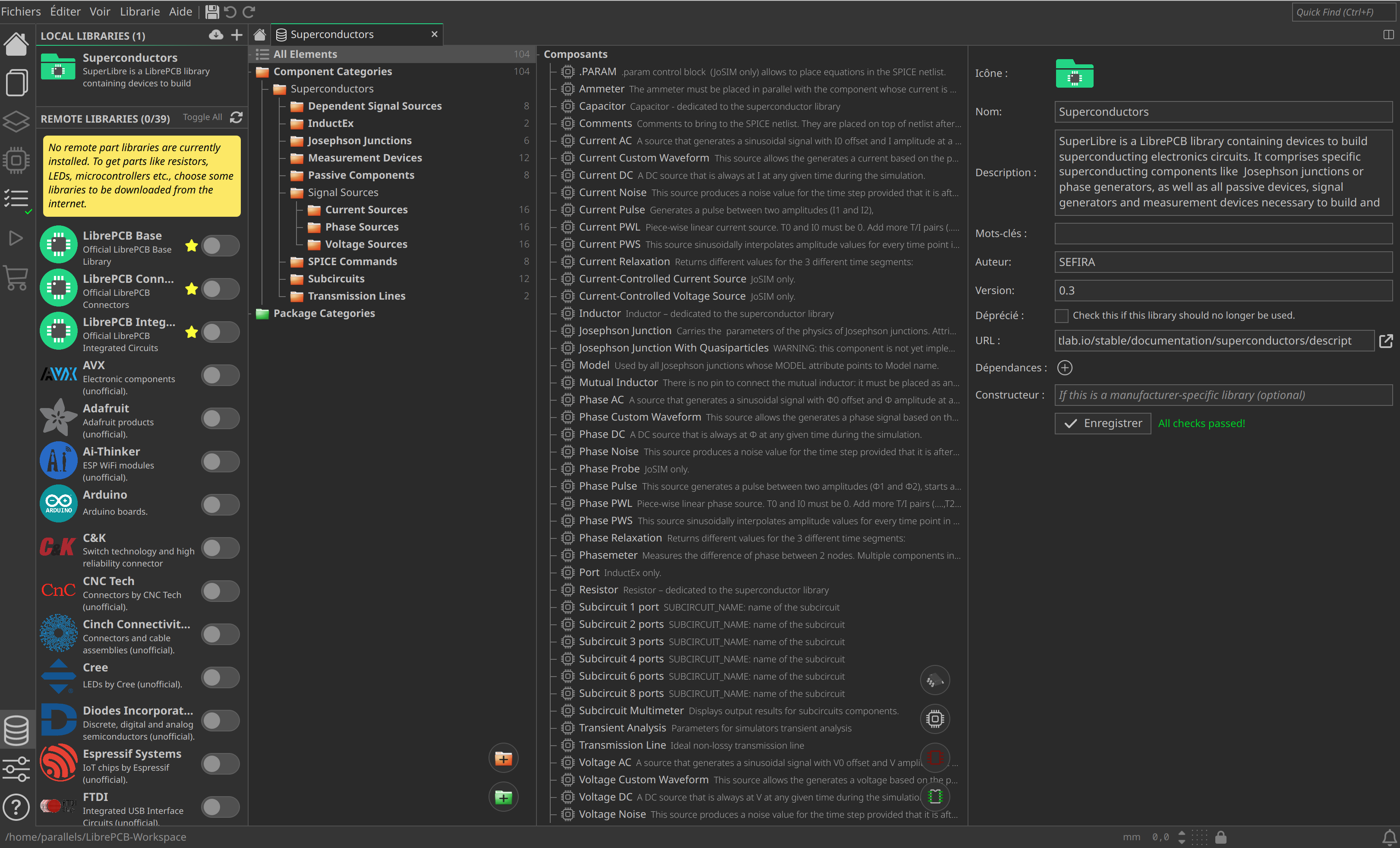Open the order cart sidebar panel
1400x848 pixels.
pos(16,278)
